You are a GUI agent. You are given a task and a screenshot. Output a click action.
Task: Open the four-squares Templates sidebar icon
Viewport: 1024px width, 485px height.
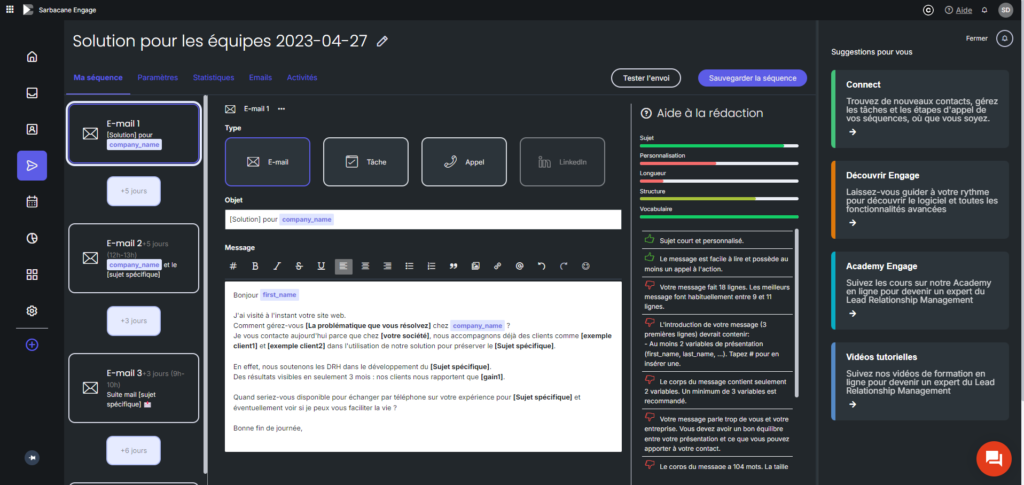(32, 274)
